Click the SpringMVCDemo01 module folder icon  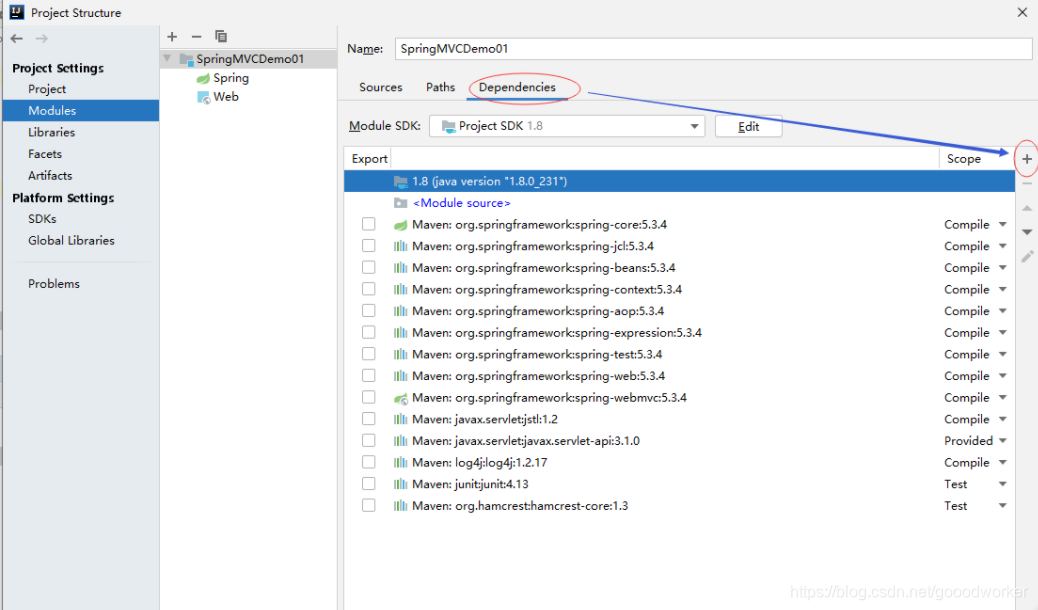point(187,60)
